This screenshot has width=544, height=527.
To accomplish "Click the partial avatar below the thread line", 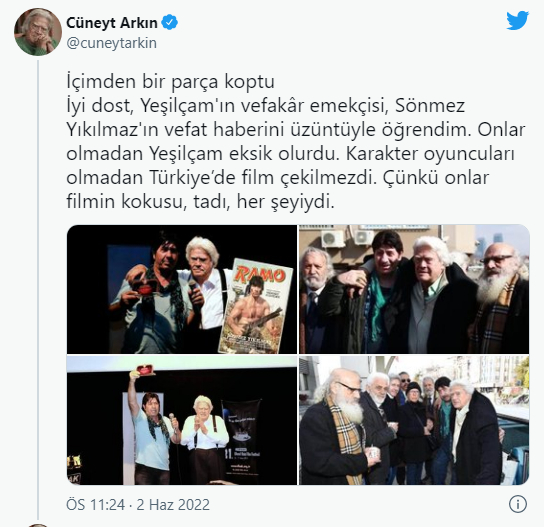I will pos(38,525).
